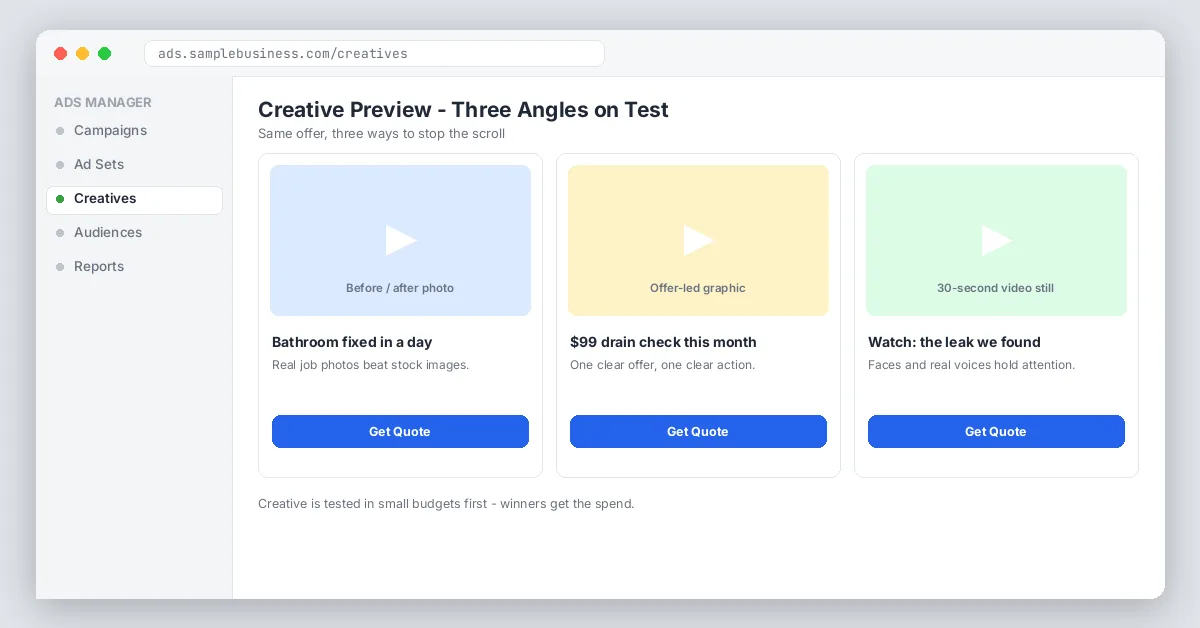Get Quote under Bathroom fixed in a day
The height and width of the screenshot is (628, 1200).
400,432
